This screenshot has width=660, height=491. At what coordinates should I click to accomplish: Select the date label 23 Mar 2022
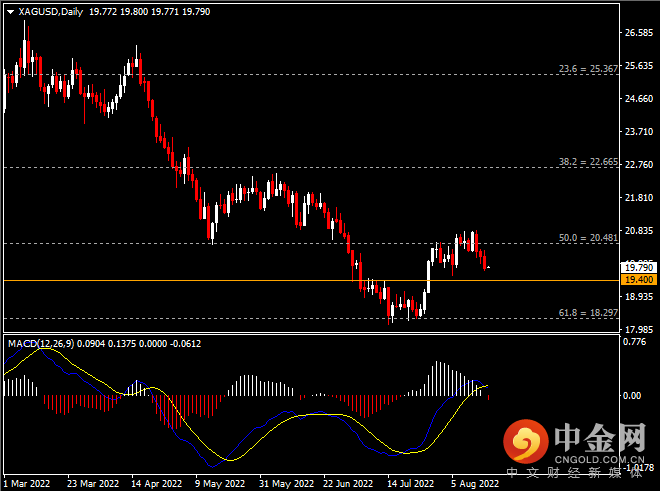pos(93,483)
